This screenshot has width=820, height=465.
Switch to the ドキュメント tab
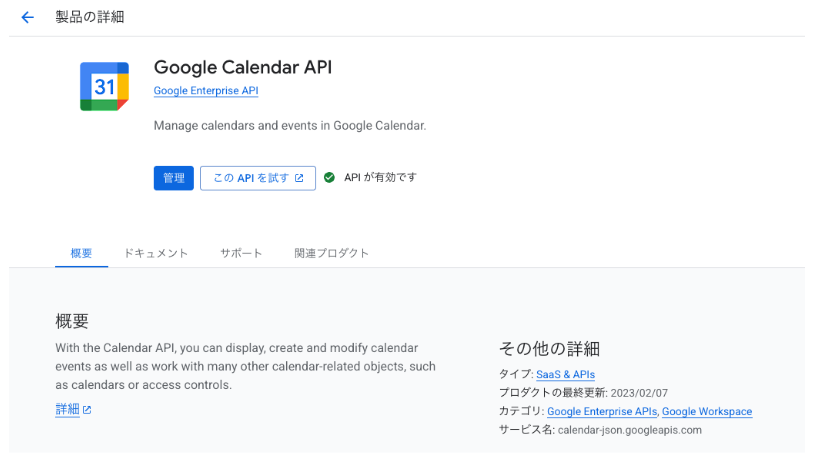[x=156, y=253]
